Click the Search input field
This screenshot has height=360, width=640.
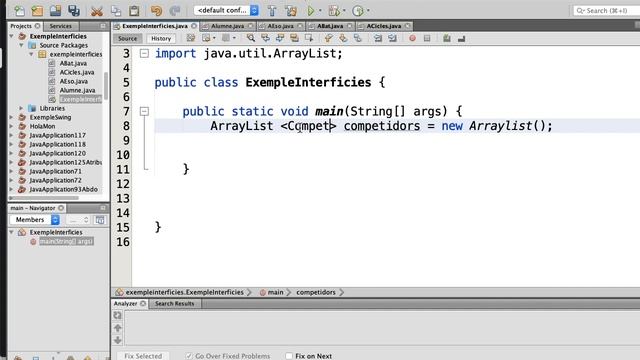click(607, 11)
